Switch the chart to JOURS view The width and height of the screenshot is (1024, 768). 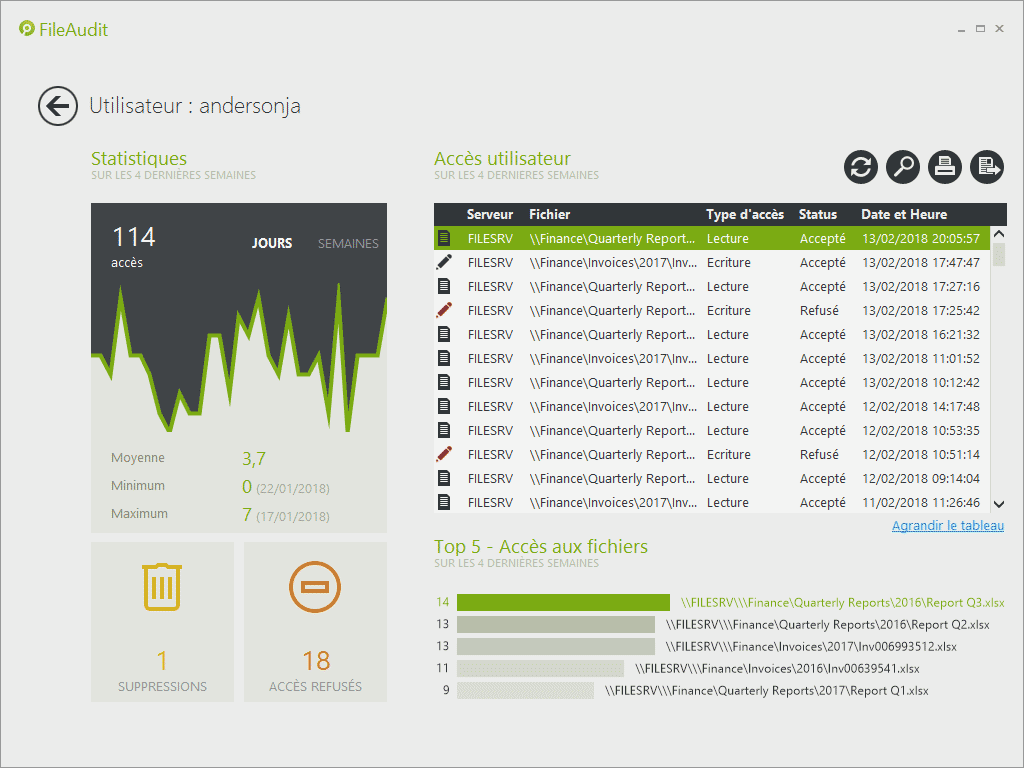272,243
